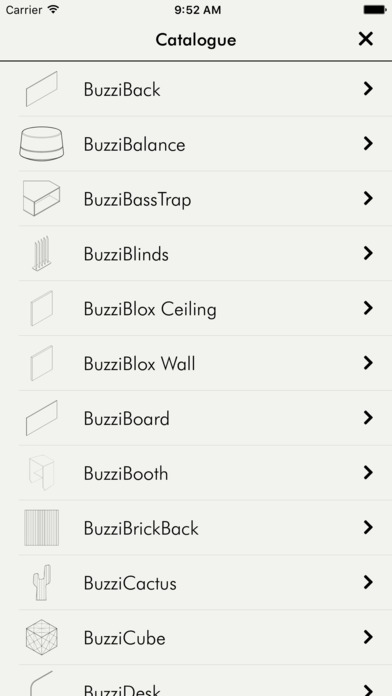Expand BuzziBoard using the right chevron

pos(368,417)
